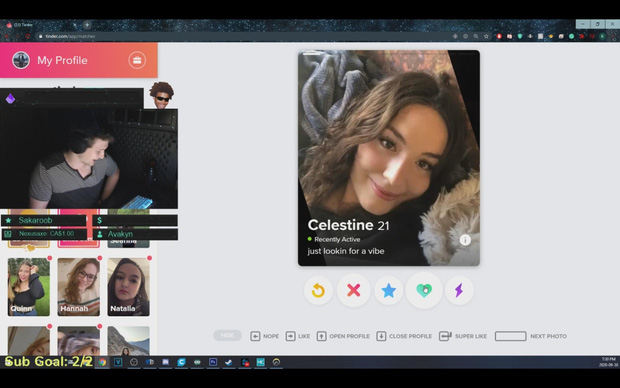Click the bookmark star in the address bar

[486, 36]
